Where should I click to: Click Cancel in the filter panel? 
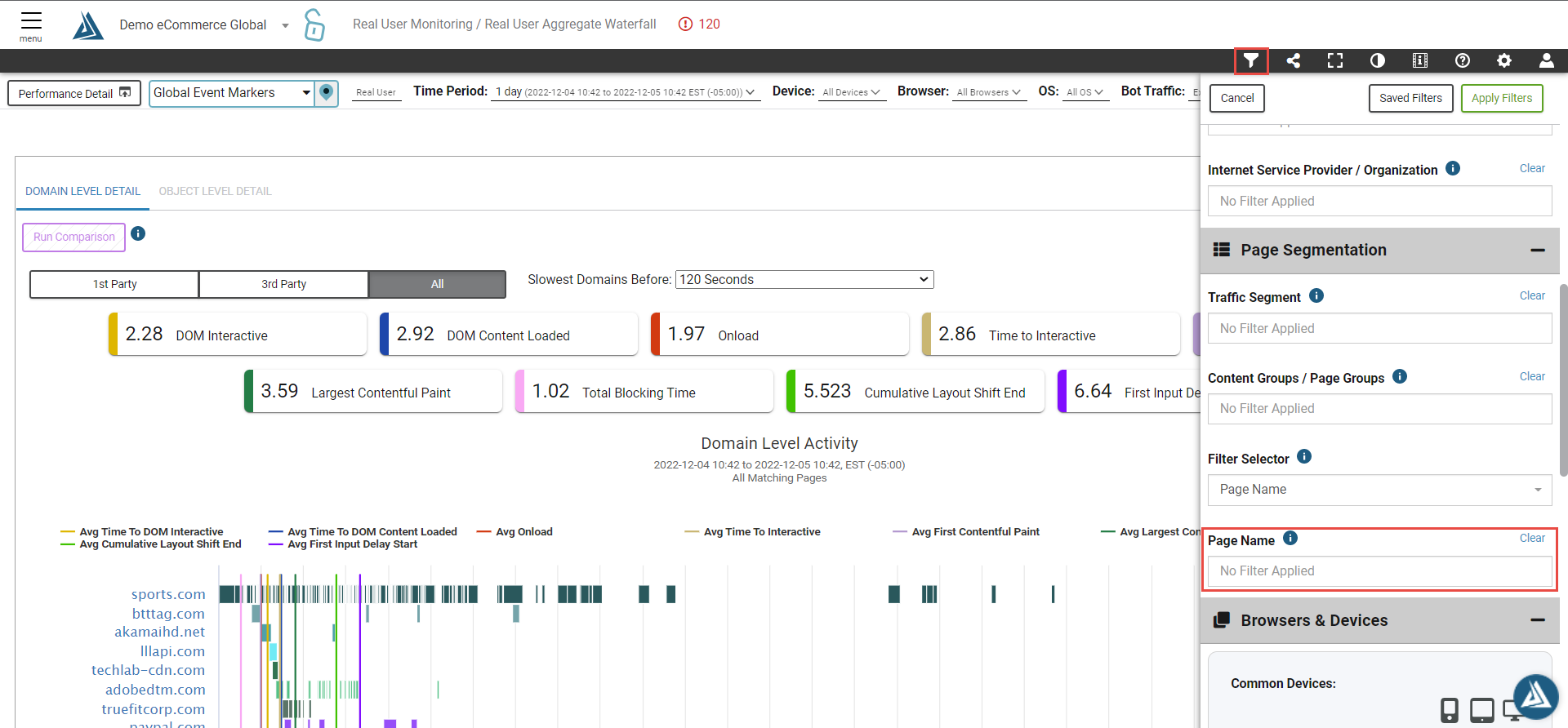pos(1237,98)
